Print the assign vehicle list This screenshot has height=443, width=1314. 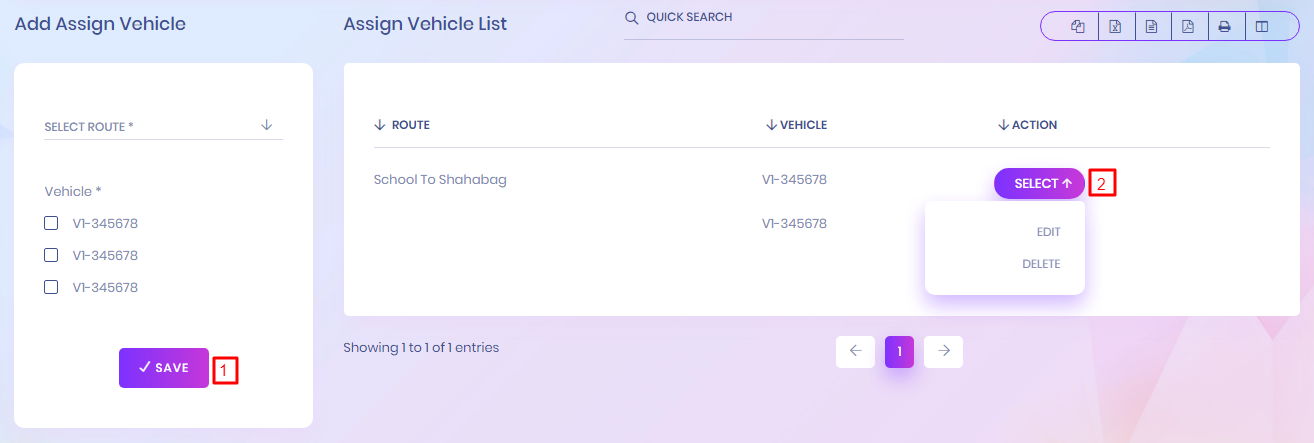point(1224,26)
